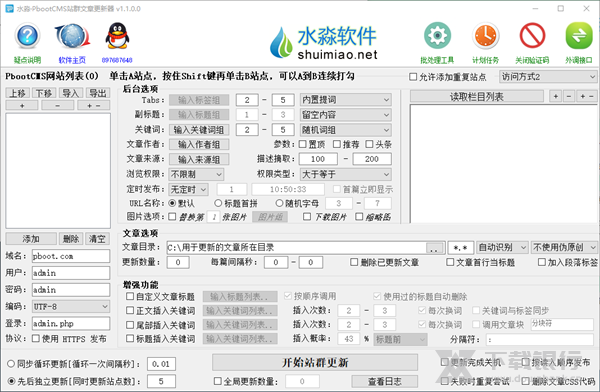The image size is (600, 392).
Task: Click the '−' button beside 读取栏目列表
Action: click(569, 96)
